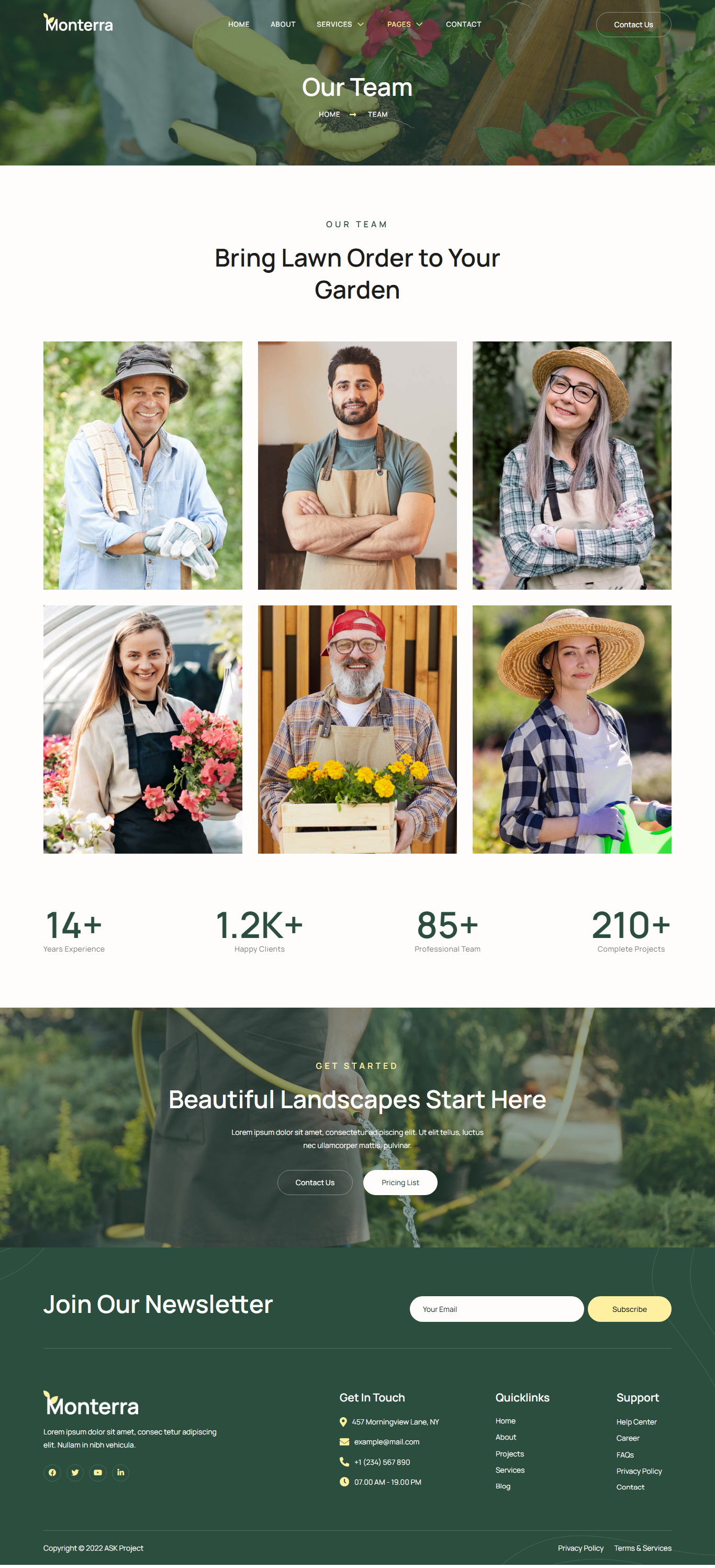The width and height of the screenshot is (715, 1568).
Task: Click the Contact Us button in header
Action: (x=633, y=24)
